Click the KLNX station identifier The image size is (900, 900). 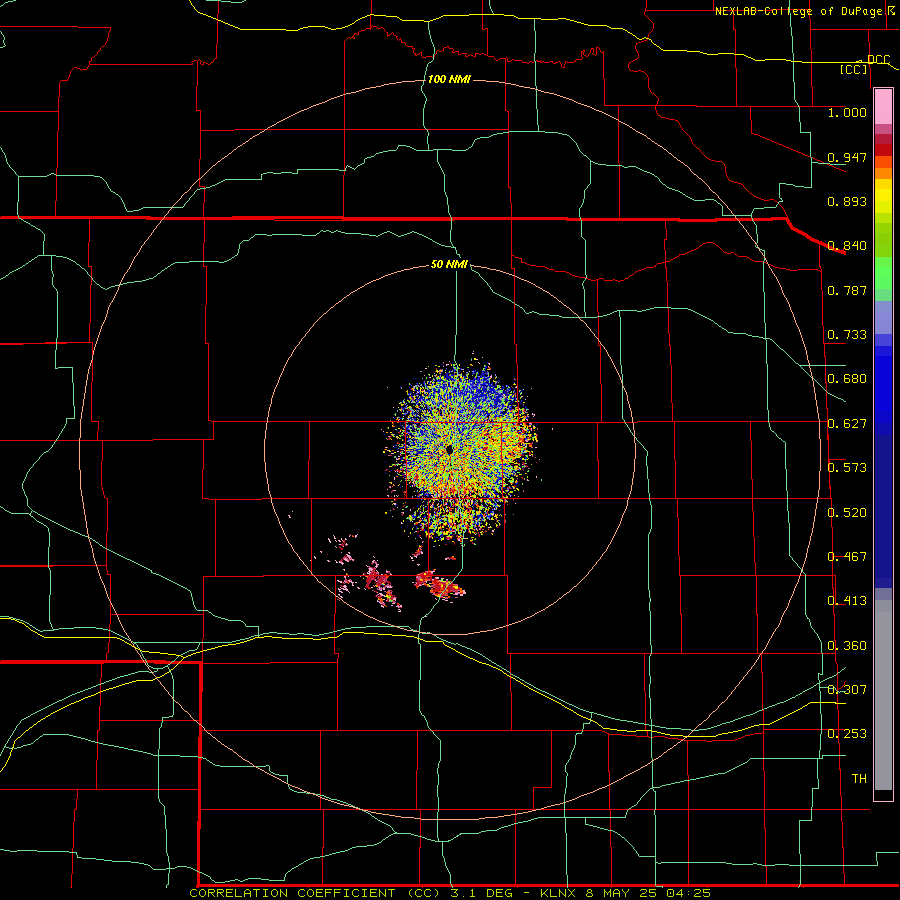coord(560,893)
